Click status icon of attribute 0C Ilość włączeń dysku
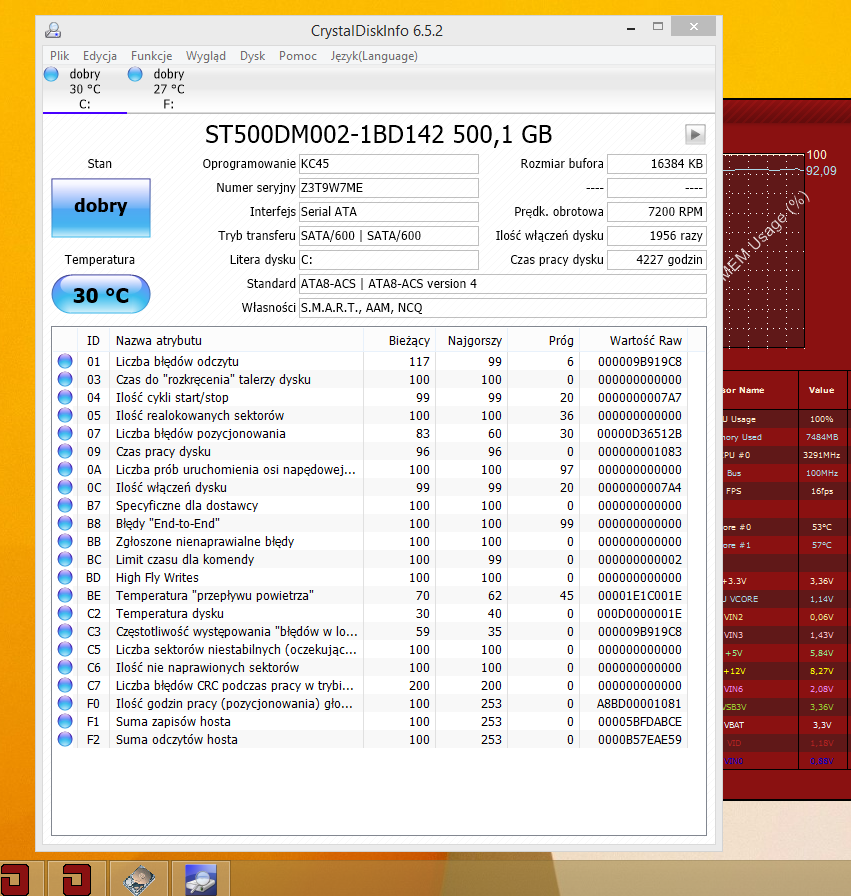Viewport: 851px width, 896px height. pyautogui.click(x=65, y=487)
